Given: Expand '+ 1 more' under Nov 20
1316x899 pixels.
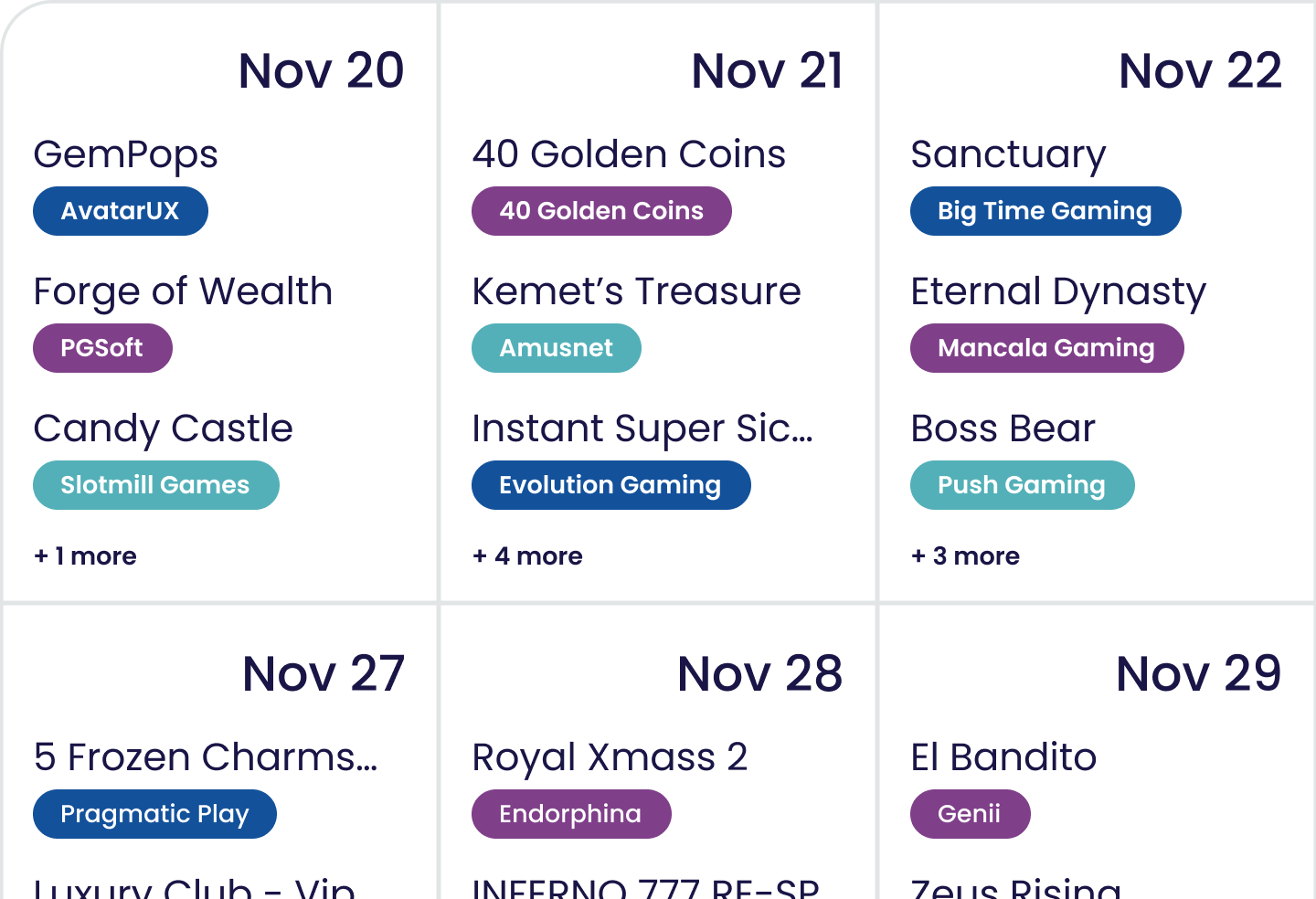Looking at the screenshot, I should [85, 556].
